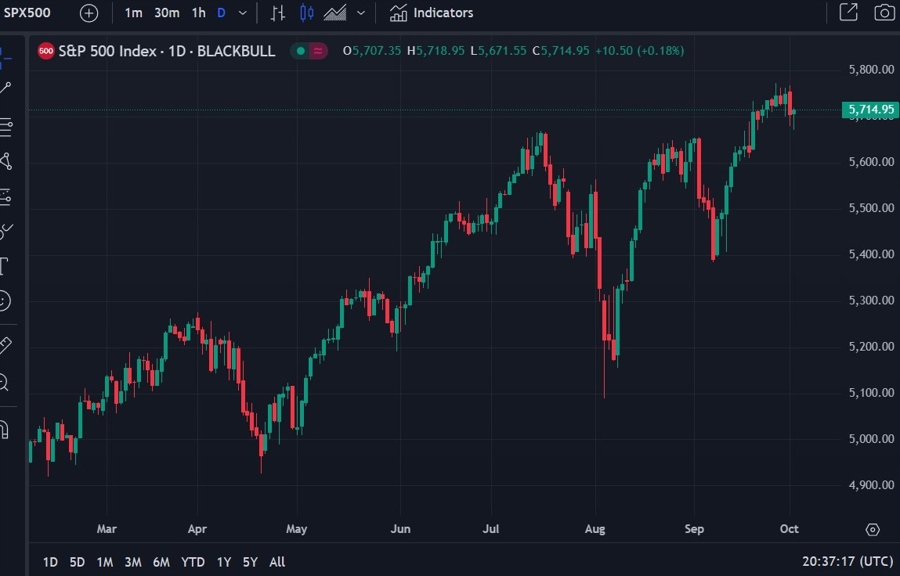Select the patterns drawing tool
This screenshot has width=900, height=576.
(x=6, y=161)
